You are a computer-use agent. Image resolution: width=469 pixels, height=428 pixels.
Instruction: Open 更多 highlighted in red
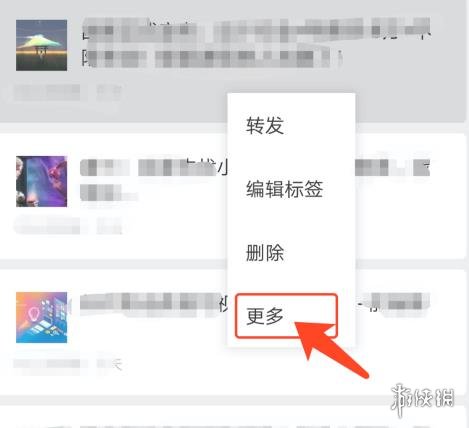coord(286,316)
